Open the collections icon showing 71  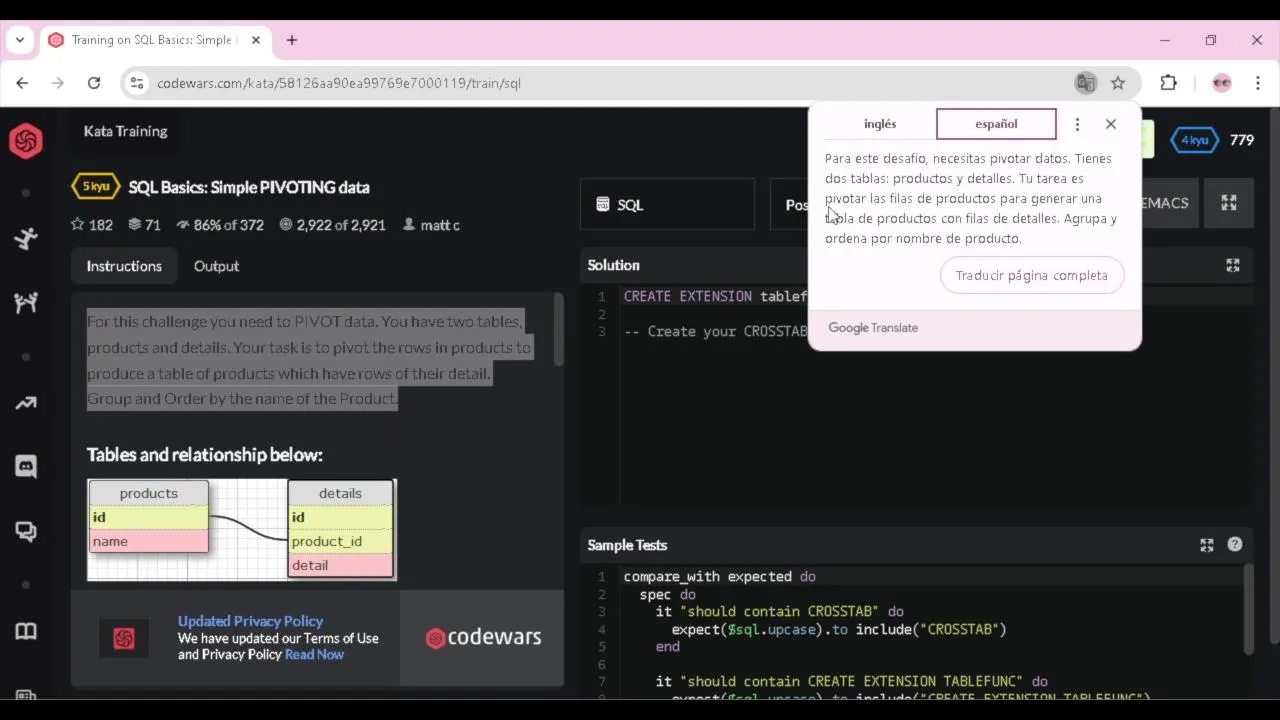[145, 225]
